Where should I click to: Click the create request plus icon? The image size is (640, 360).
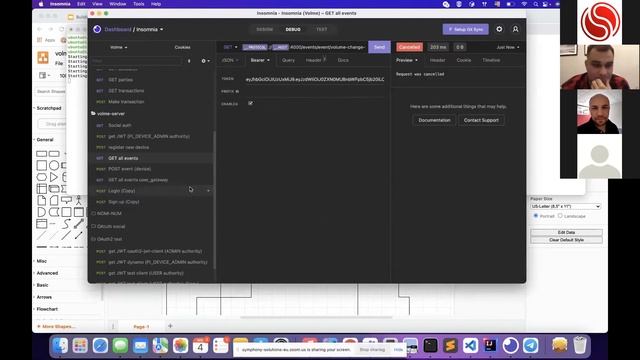click(189, 61)
